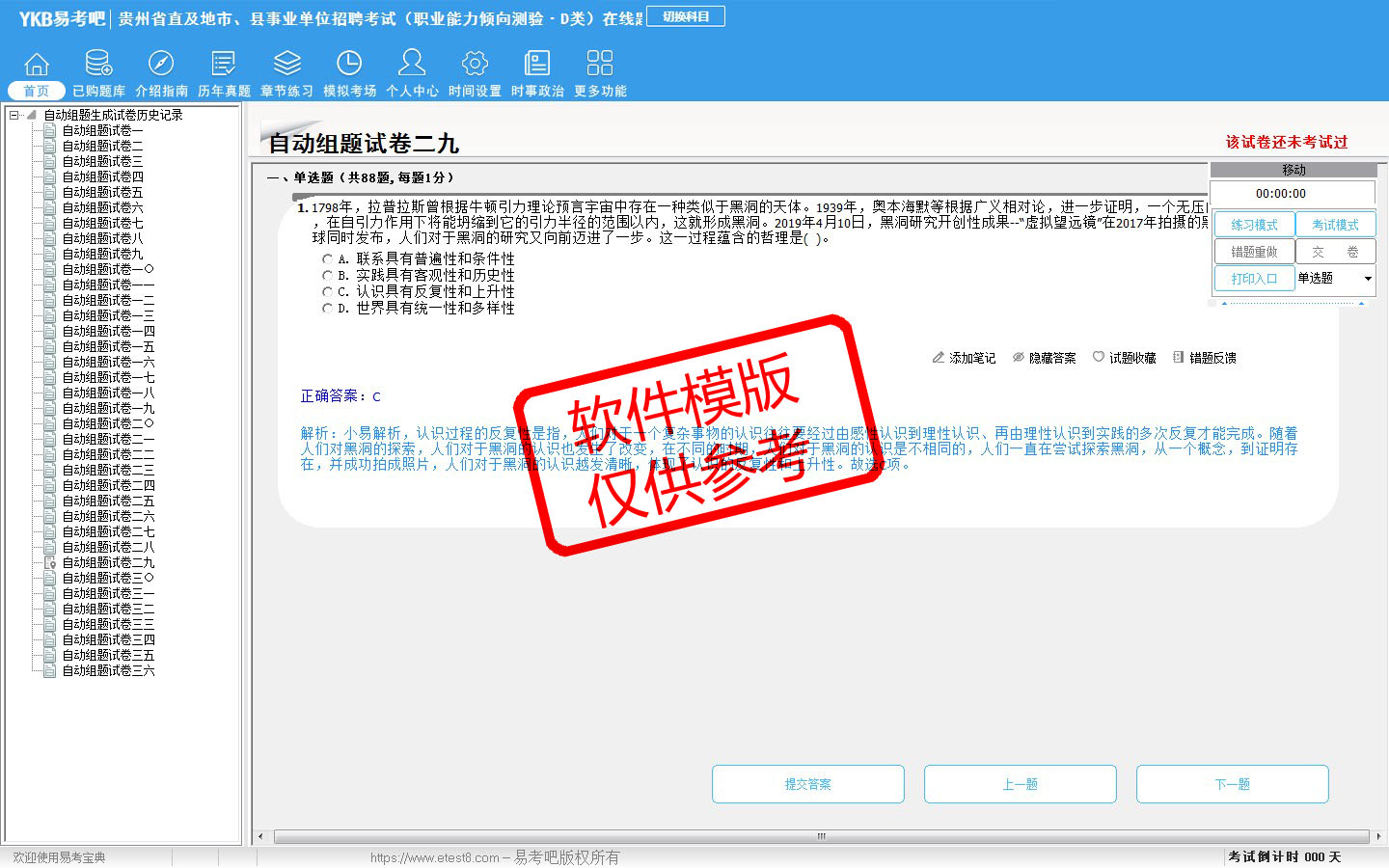Open 自动组题试卷三〇 in the tree
Image resolution: width=1389 pixels, height=868 pixels.
tap(108, 578)
